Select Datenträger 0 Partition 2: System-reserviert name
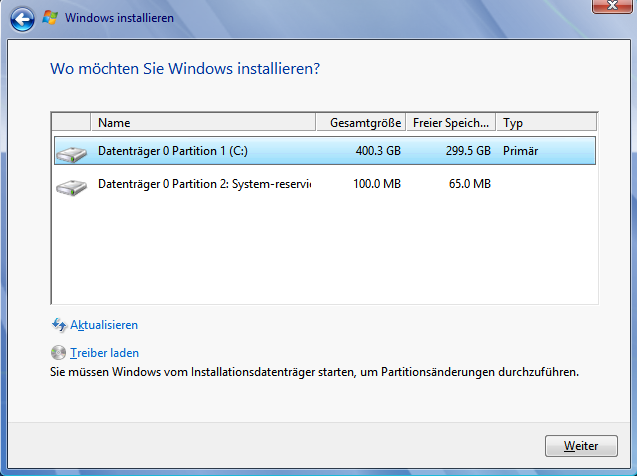Viewport: 637px width, 476px height. coord(204,184)
